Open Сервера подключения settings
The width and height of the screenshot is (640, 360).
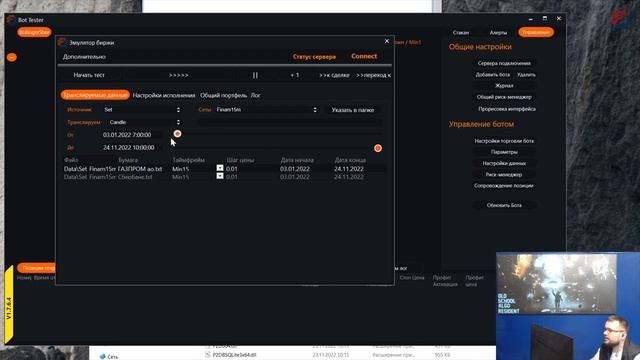point(504,63)
